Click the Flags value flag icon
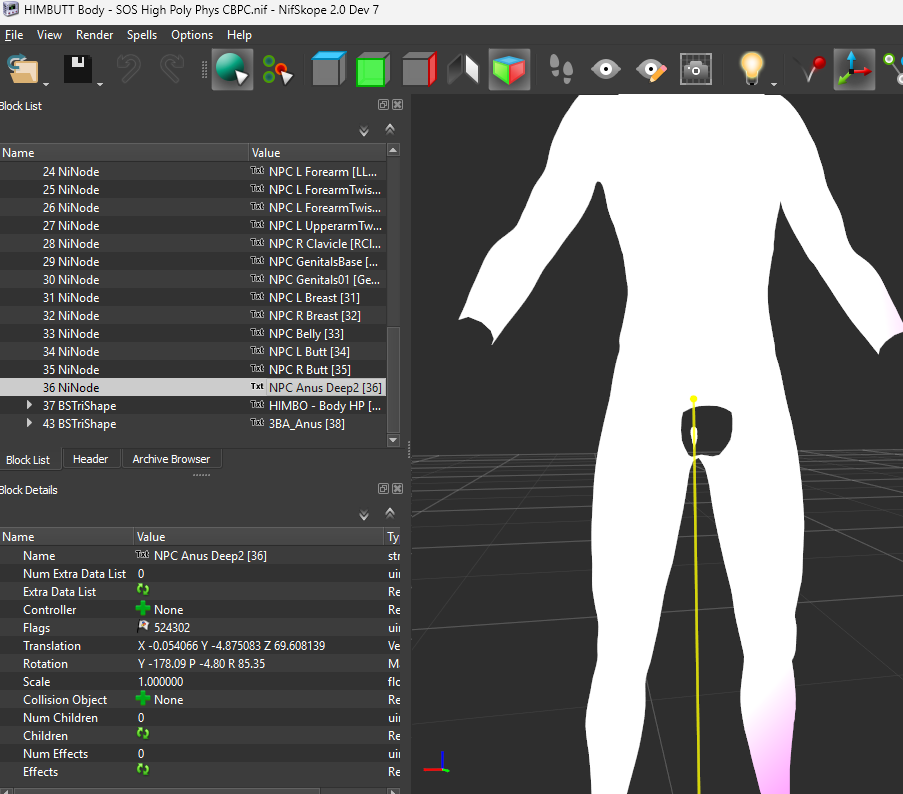The width and height of the screenshot is (903, 794). coord(143,627)
